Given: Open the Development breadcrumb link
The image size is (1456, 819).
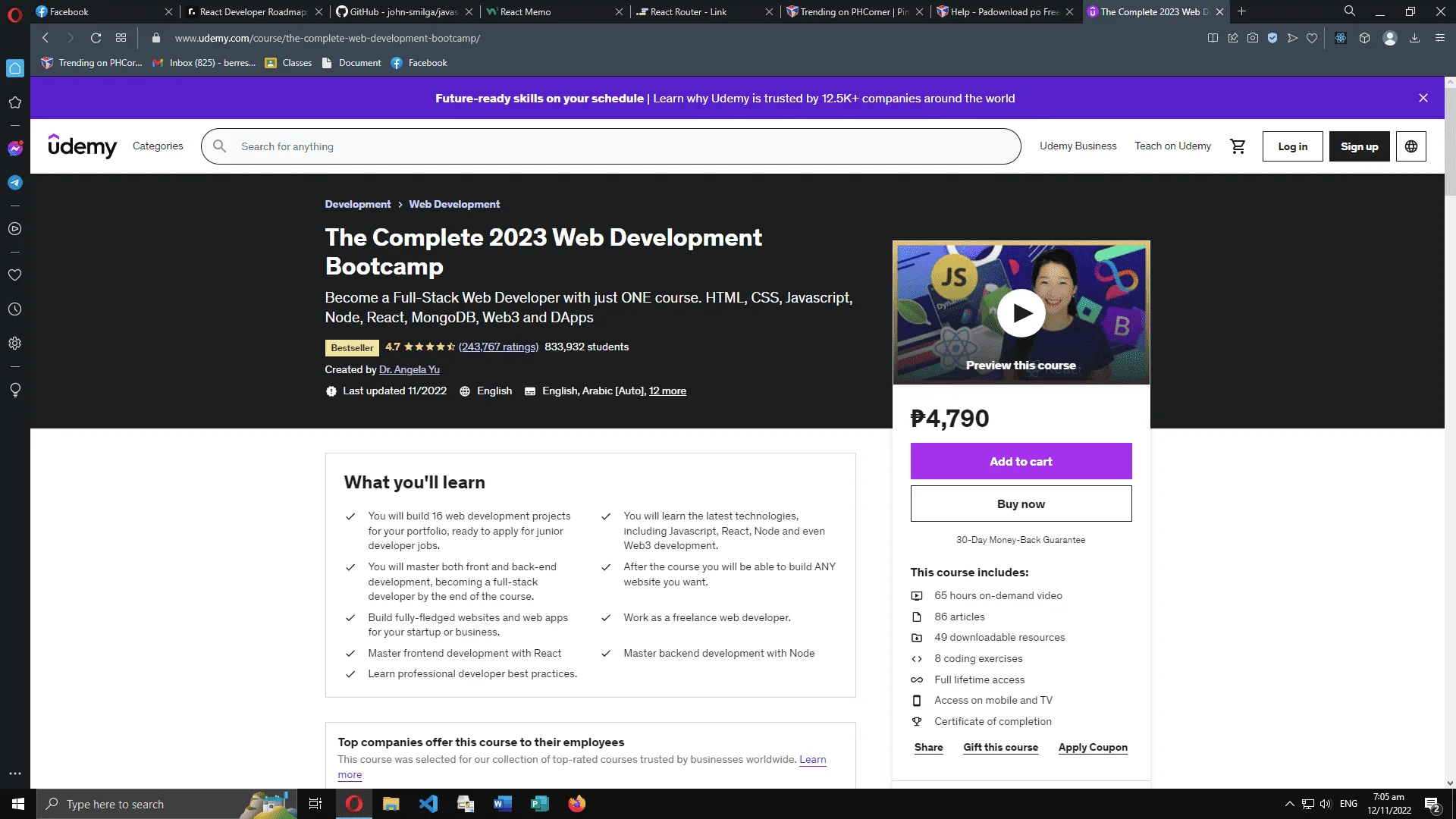Looking at the screenshot, I should (x=358, y=205).
